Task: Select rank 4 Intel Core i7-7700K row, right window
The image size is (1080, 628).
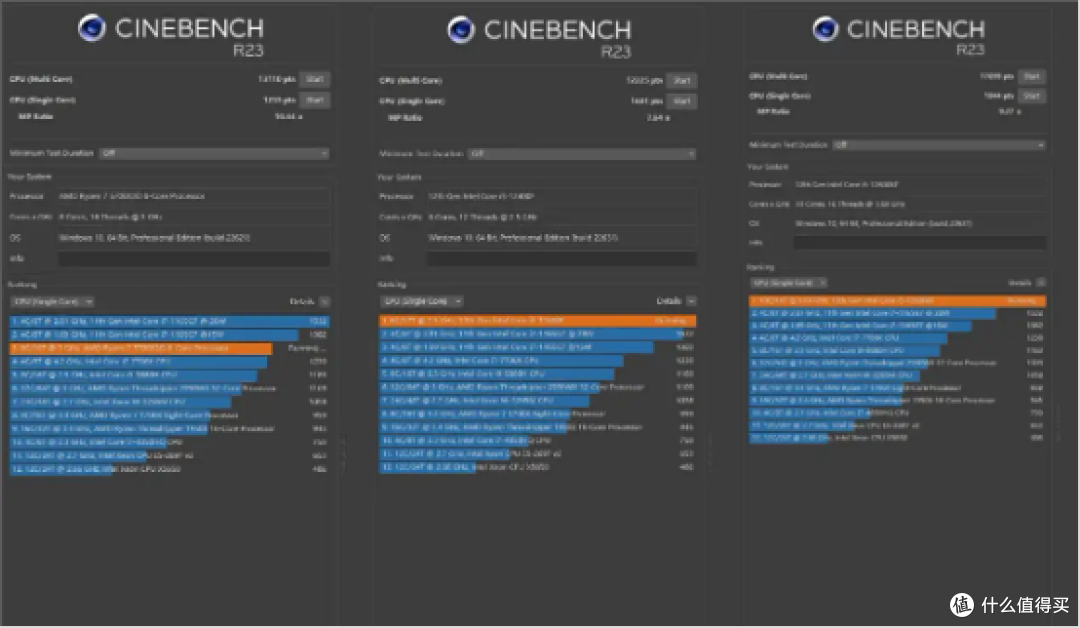Action: pyautogui.click(x=897, y=338)
